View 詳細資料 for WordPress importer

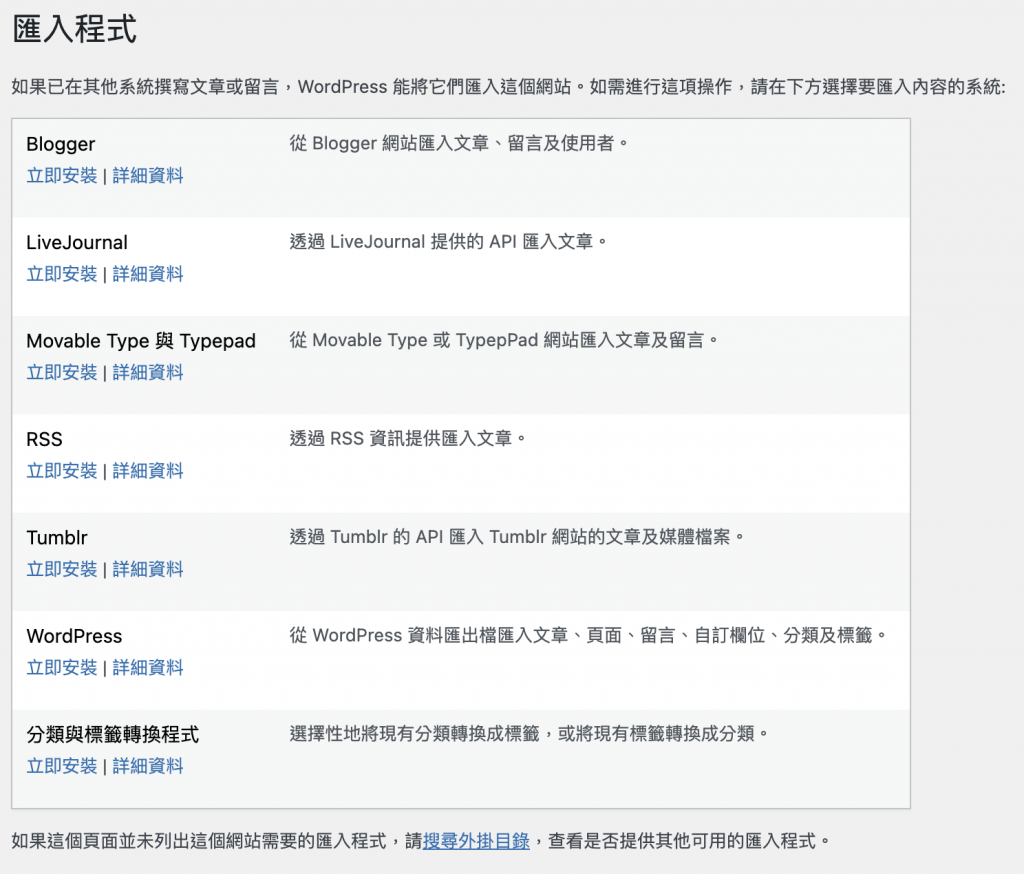pos(148,668)
